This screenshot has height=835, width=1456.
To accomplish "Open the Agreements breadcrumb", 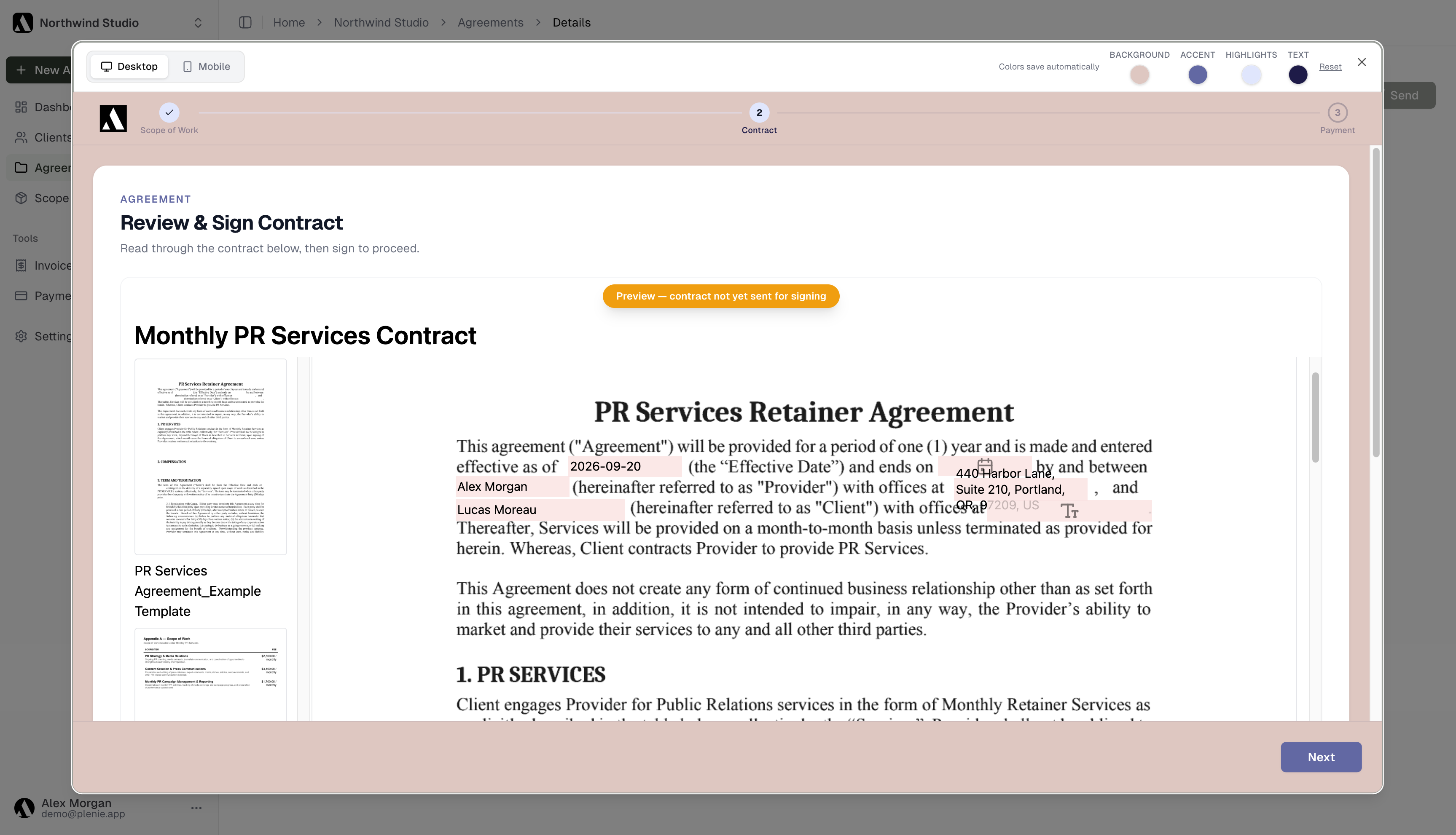I will pyautogui.click(x=491, y=22).
